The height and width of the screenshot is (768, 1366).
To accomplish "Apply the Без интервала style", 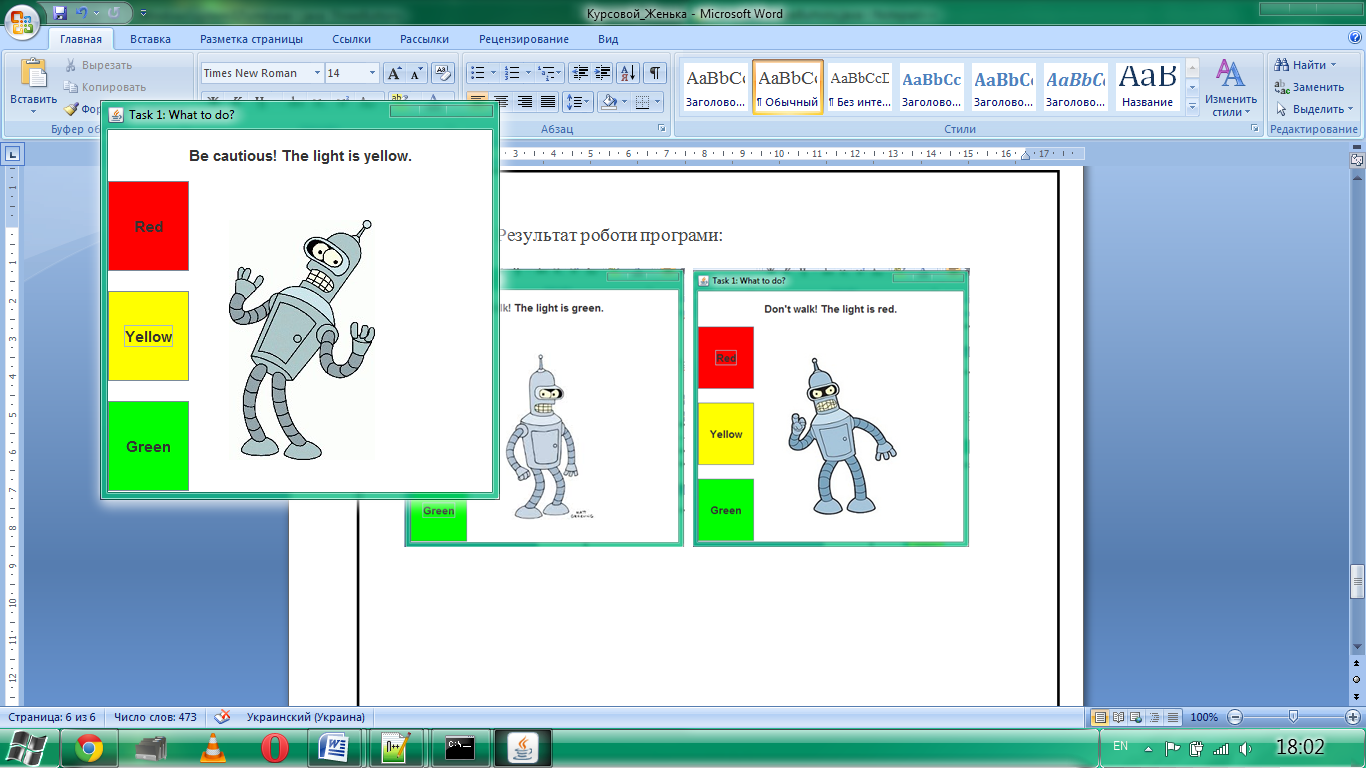I will 860,87.
